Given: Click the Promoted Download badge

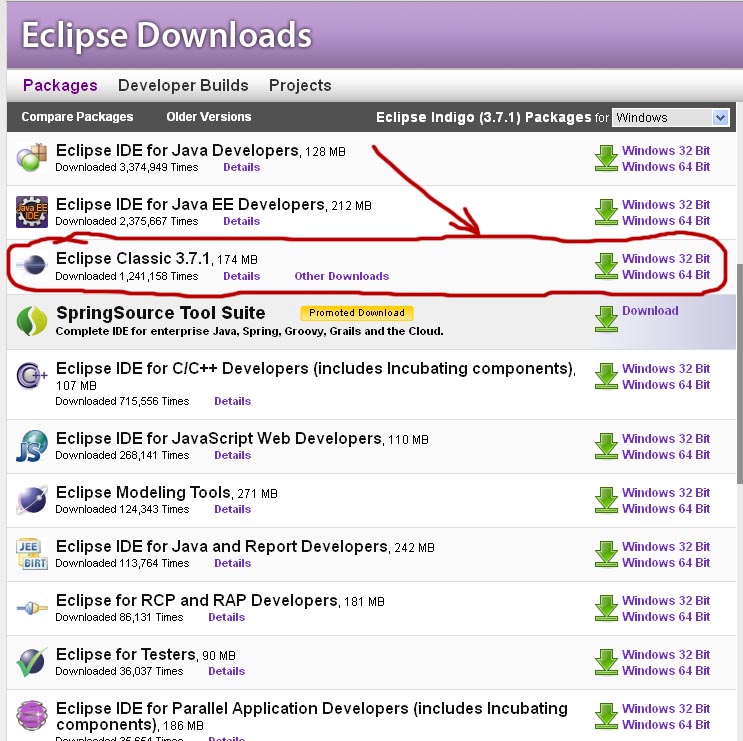Looking at the screenshot, I should pyautogui.click(x=357, y=313).
